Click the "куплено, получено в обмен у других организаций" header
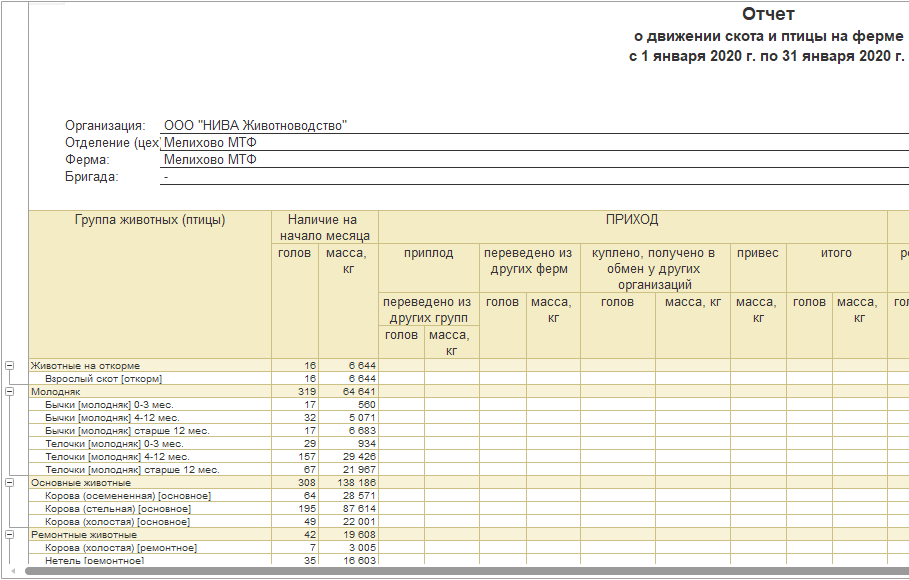Screen dimensions: 909x580 [654, 269]
